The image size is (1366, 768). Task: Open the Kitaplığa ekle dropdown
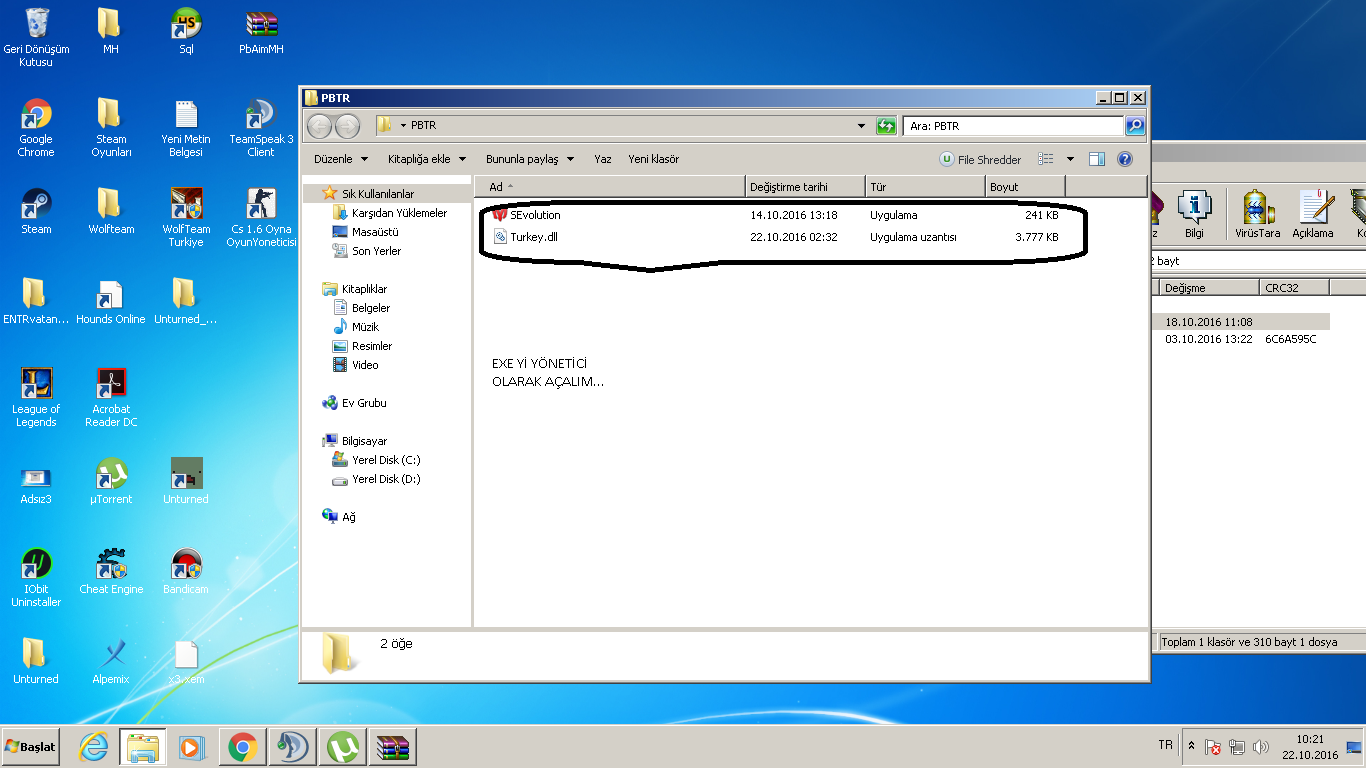click(x=427, y=159)
